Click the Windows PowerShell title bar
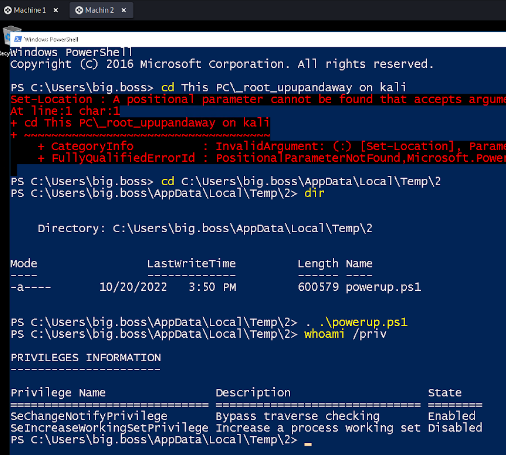 click(258, 39)
